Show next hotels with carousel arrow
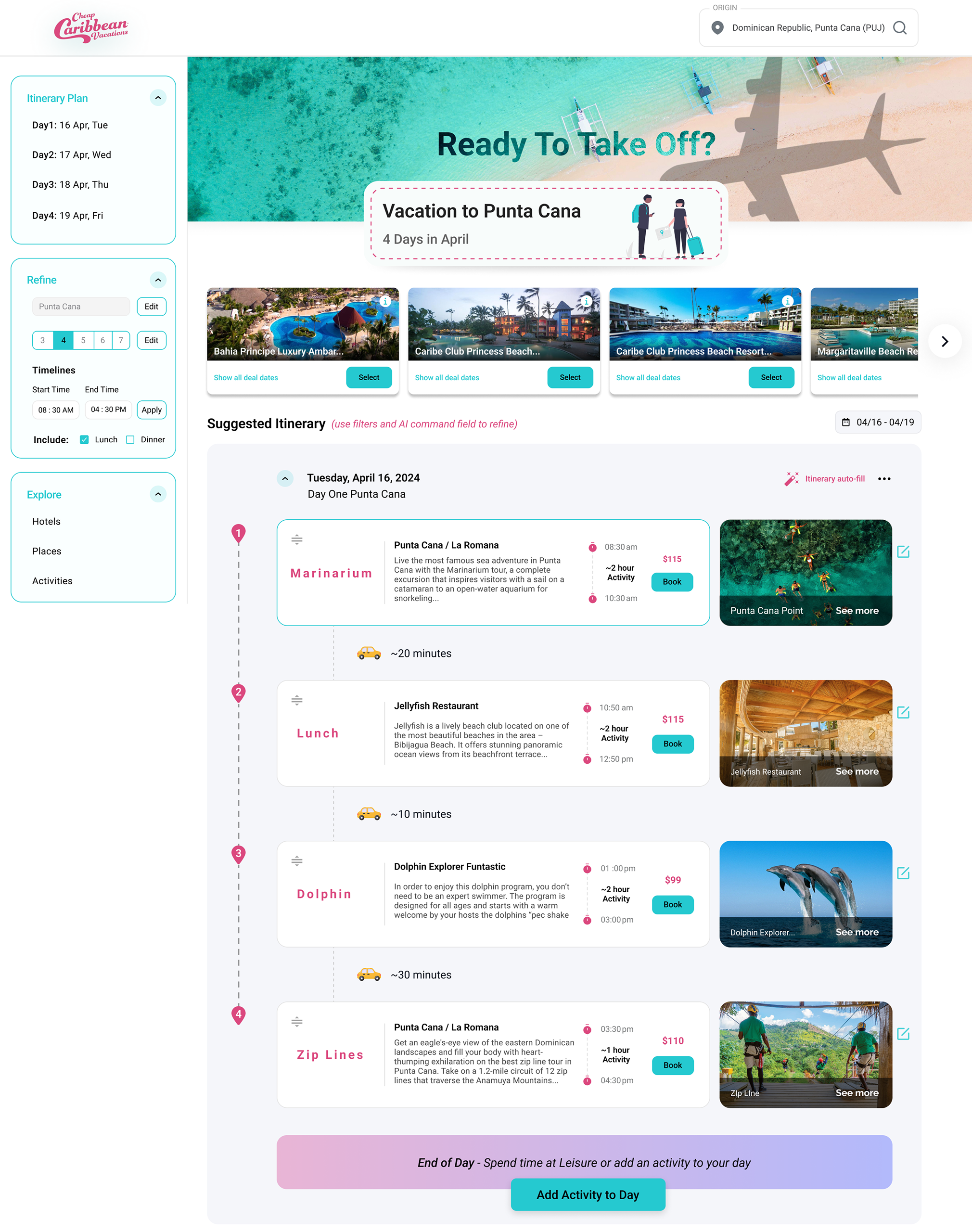 (945, 341)
